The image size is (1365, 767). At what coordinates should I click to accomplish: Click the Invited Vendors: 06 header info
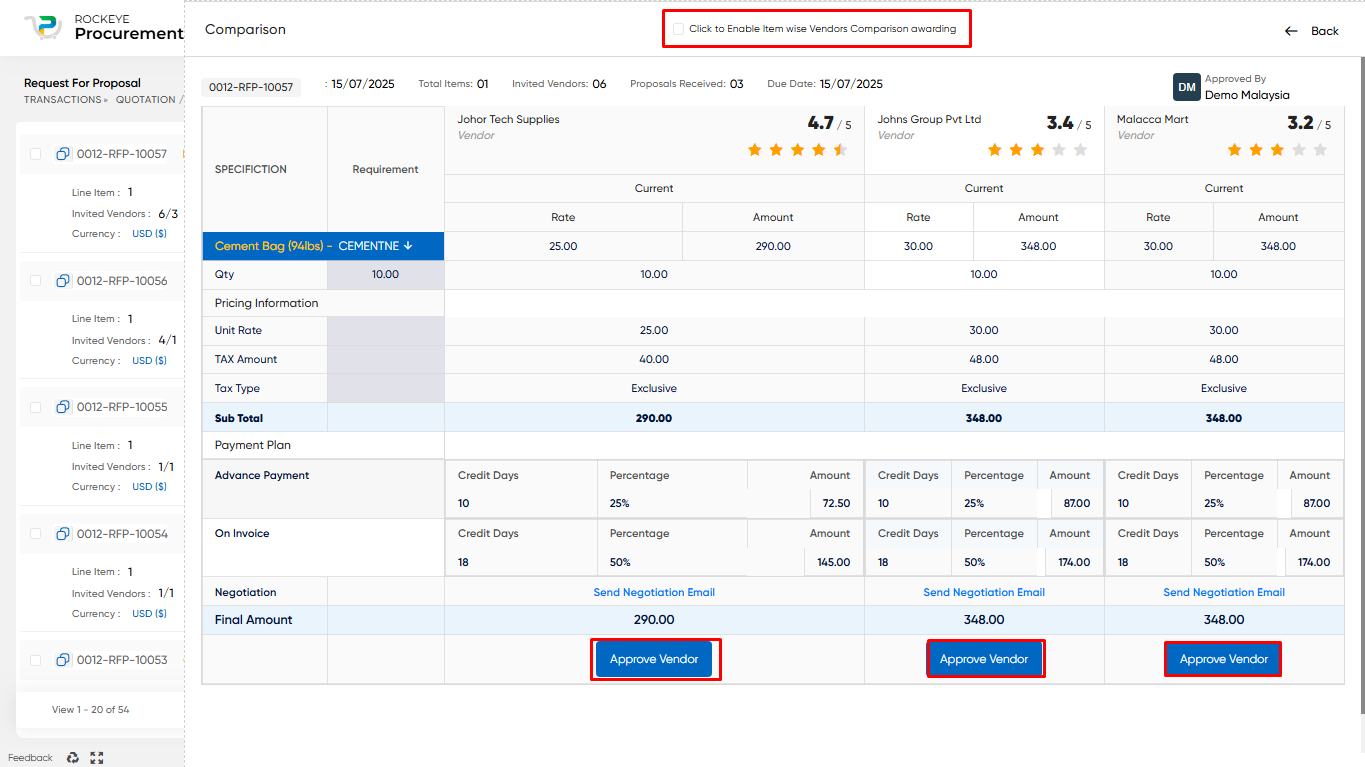point(559,84)
